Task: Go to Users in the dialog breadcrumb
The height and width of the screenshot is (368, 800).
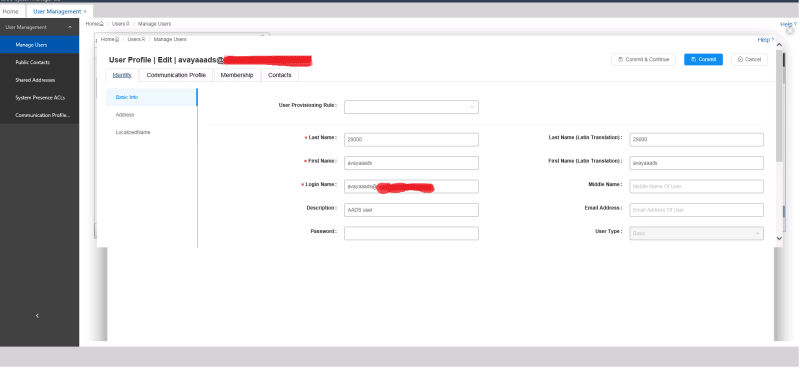Action: (136, 39)
